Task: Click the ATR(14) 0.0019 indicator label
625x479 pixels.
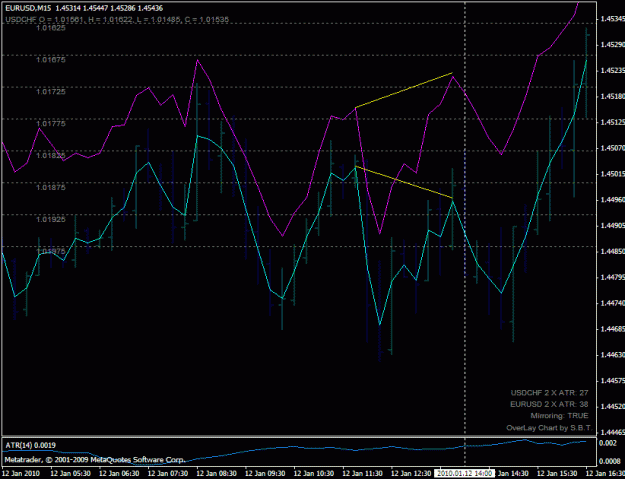Action: pyautogui.click(x=30, y=445)
